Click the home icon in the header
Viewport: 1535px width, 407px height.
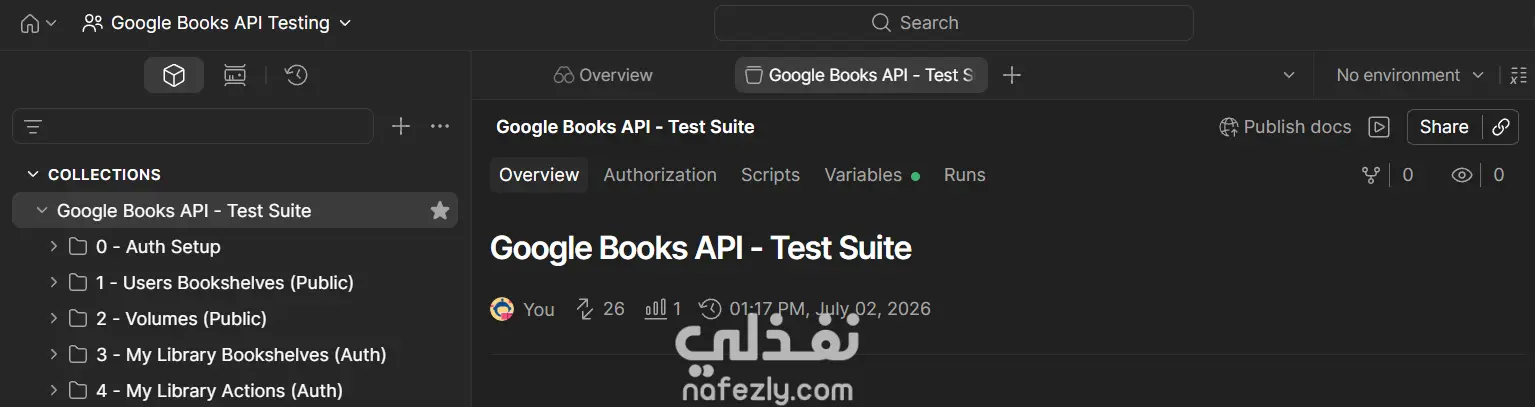31,23
